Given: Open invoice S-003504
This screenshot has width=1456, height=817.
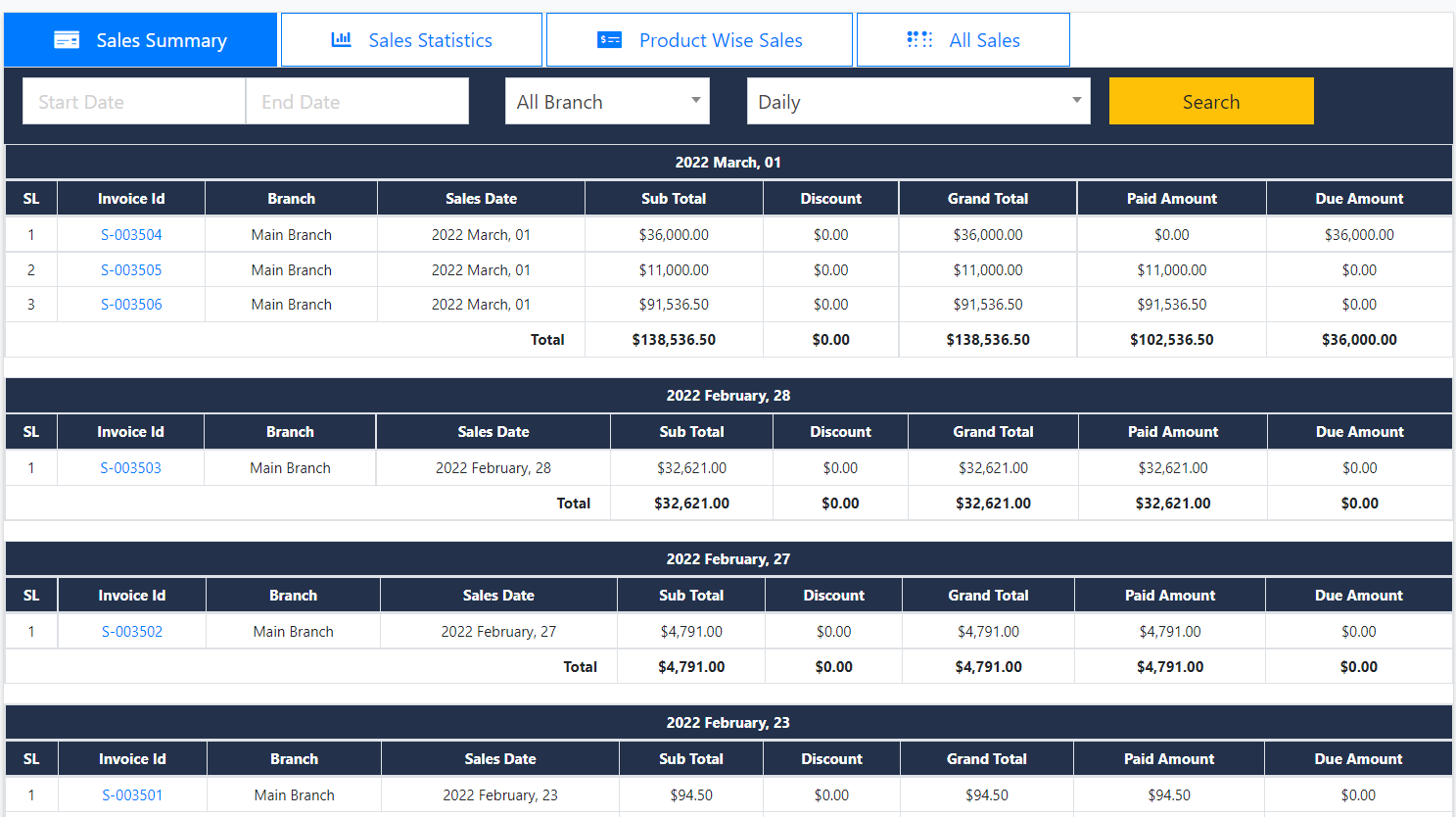Looking at the screenshot, I should (x=130, y=234).
